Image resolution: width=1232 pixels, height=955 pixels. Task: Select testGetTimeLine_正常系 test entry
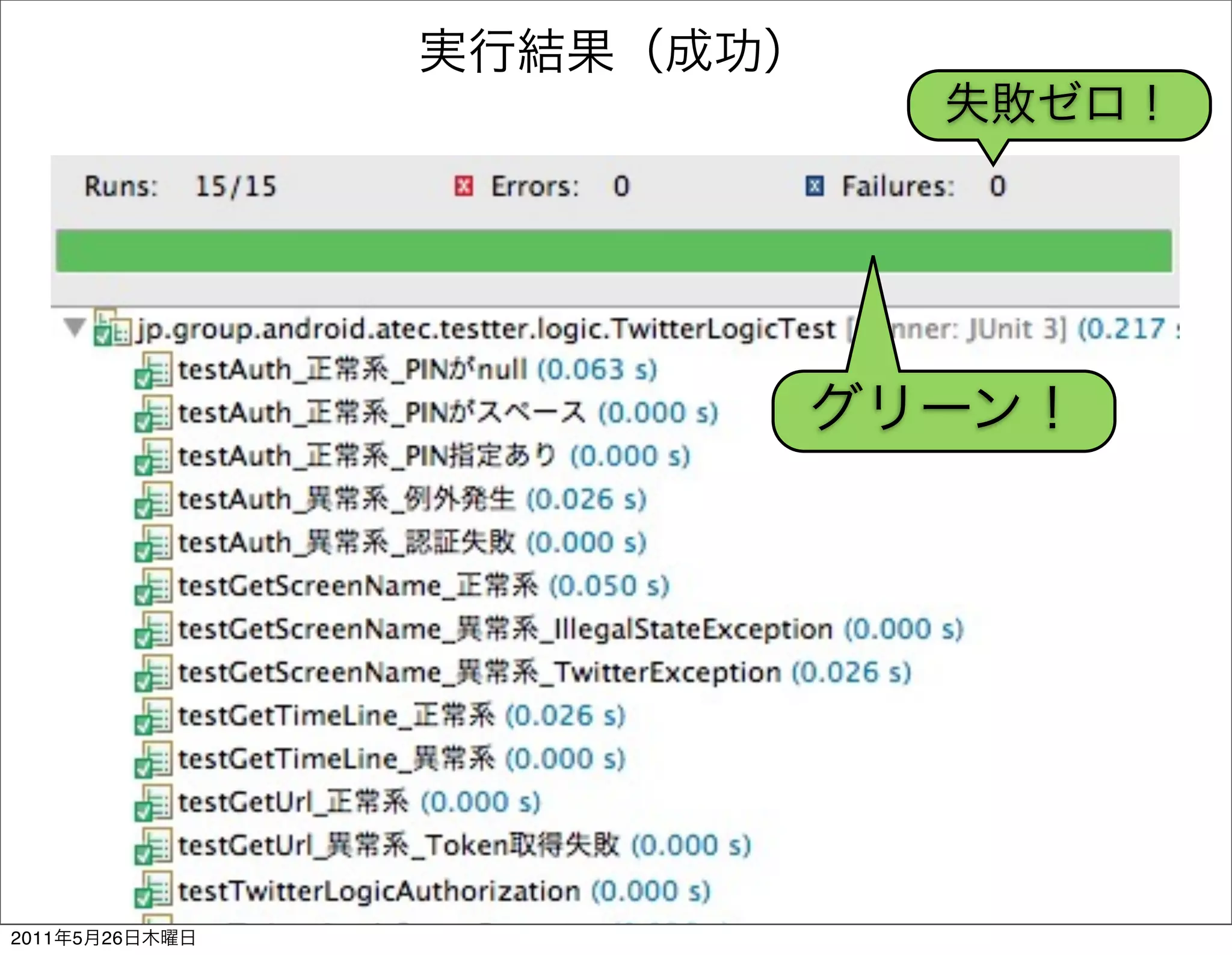[337, 717]
